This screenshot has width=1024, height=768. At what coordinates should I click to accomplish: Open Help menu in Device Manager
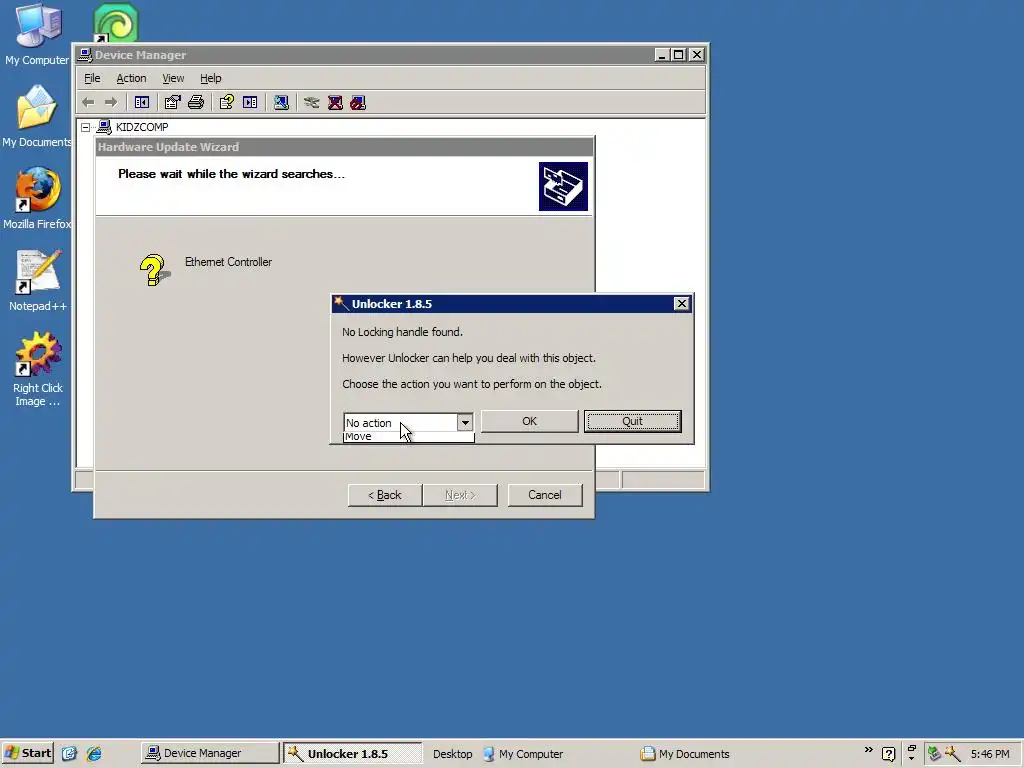(210, 78)
